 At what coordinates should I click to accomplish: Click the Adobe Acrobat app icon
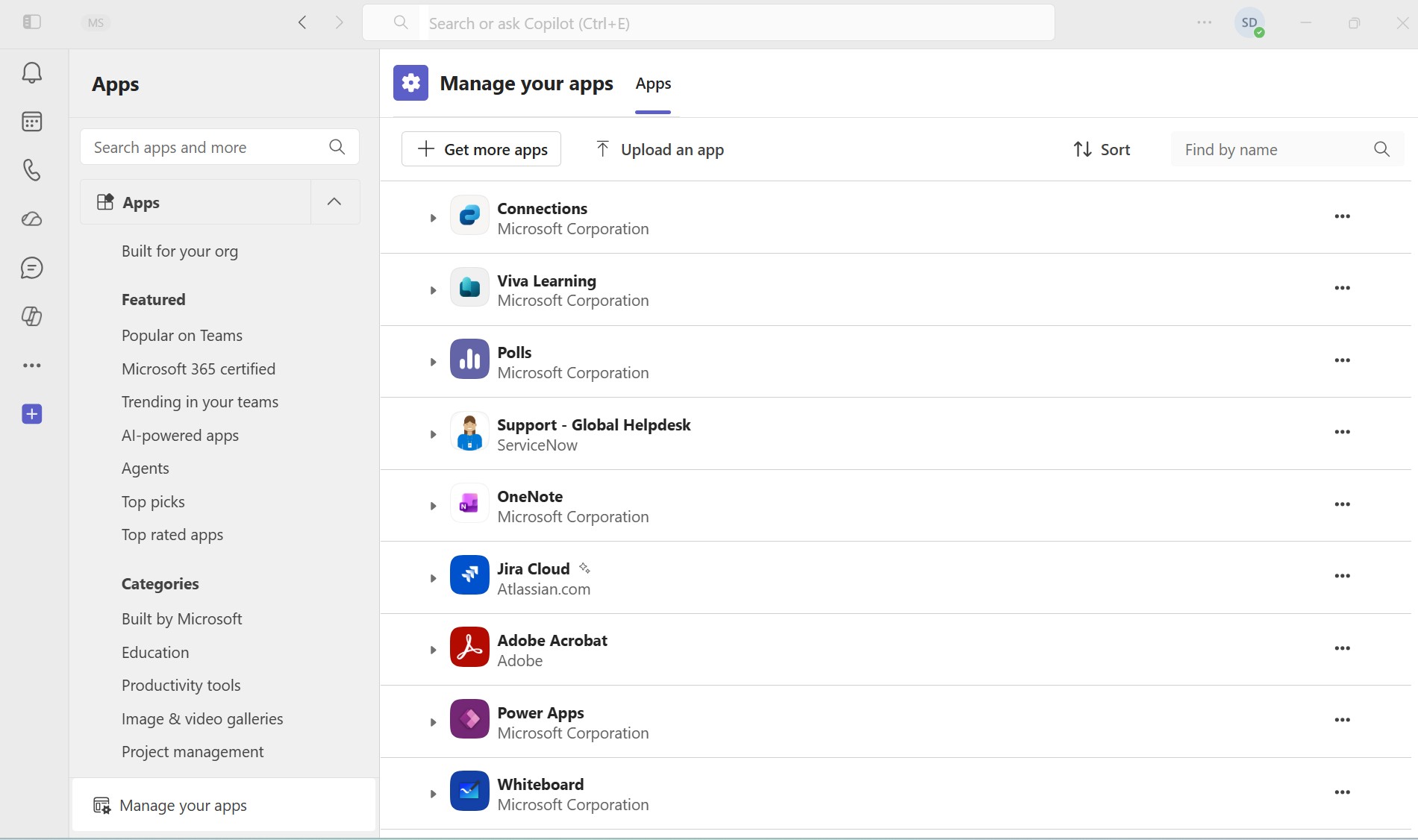(x=469, y=648)
